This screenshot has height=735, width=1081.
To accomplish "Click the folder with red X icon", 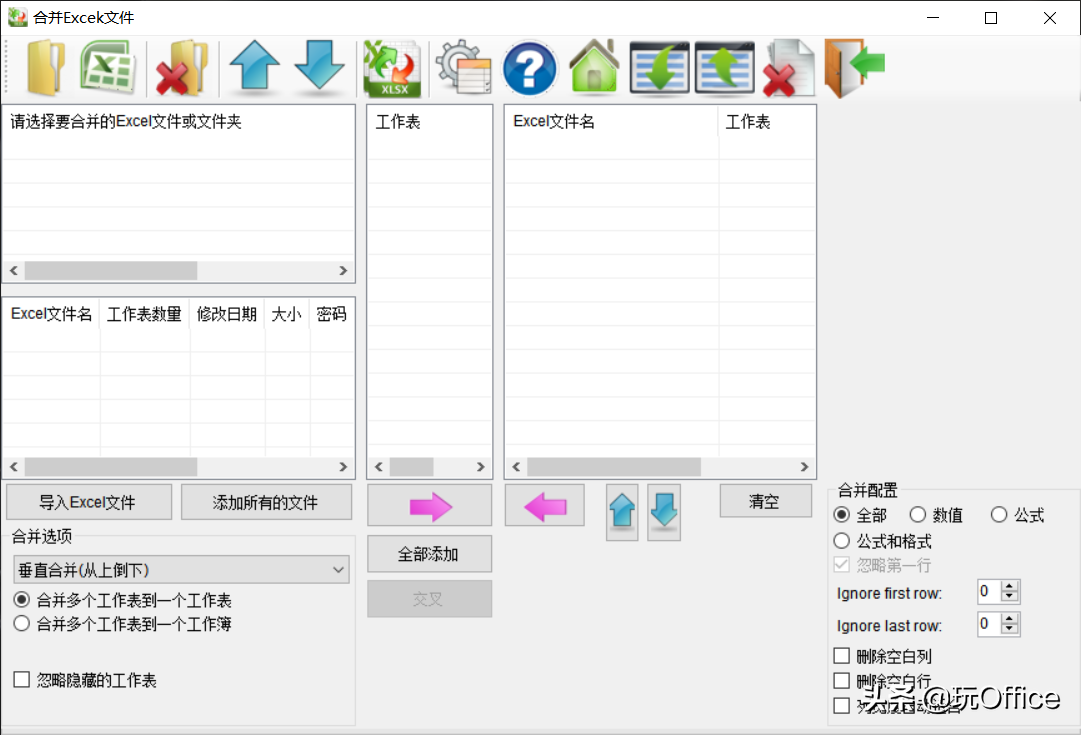I will [181, 68].
